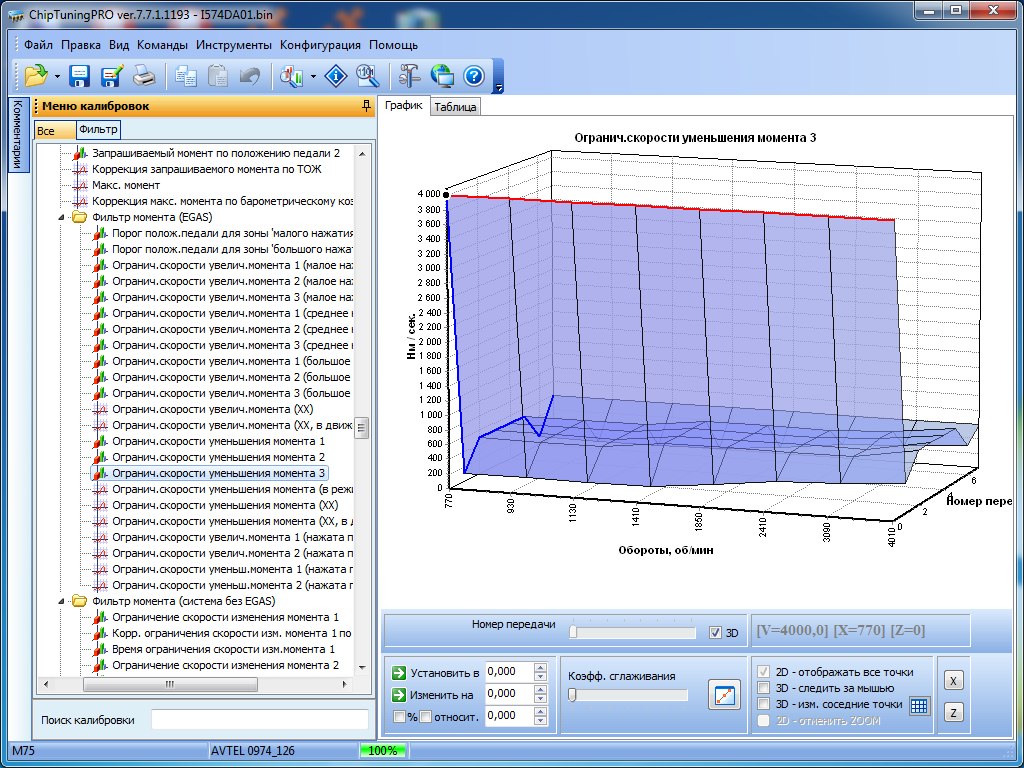Click the X axis button
The image size is (1024, 768).
954,681
